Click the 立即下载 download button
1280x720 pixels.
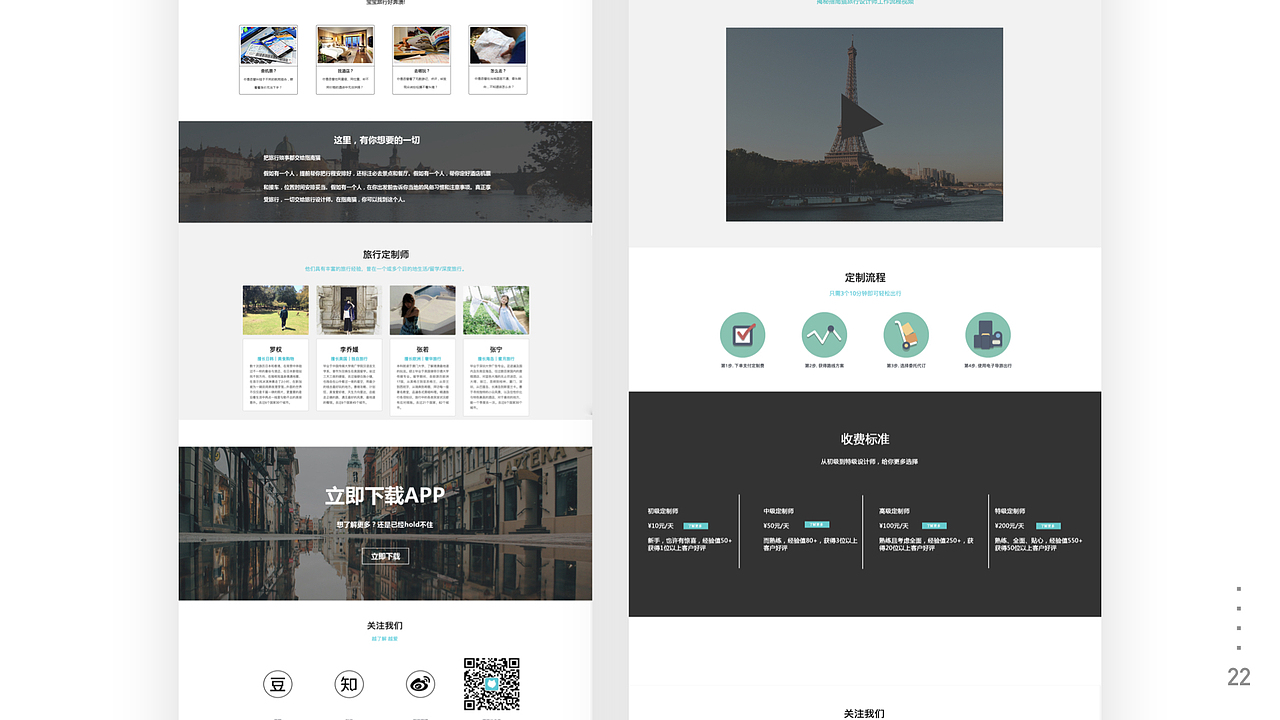(385, 556)
